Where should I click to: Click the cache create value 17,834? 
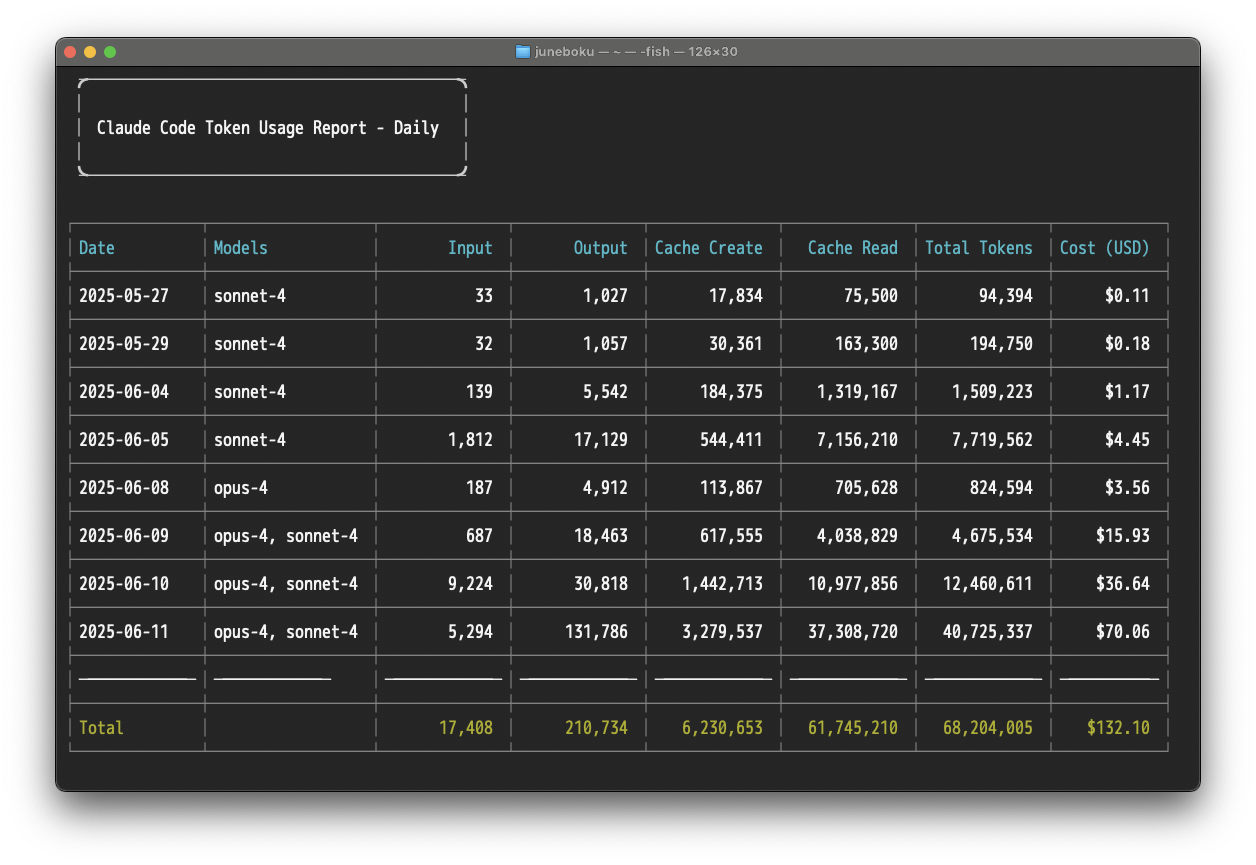pos(736,296)
